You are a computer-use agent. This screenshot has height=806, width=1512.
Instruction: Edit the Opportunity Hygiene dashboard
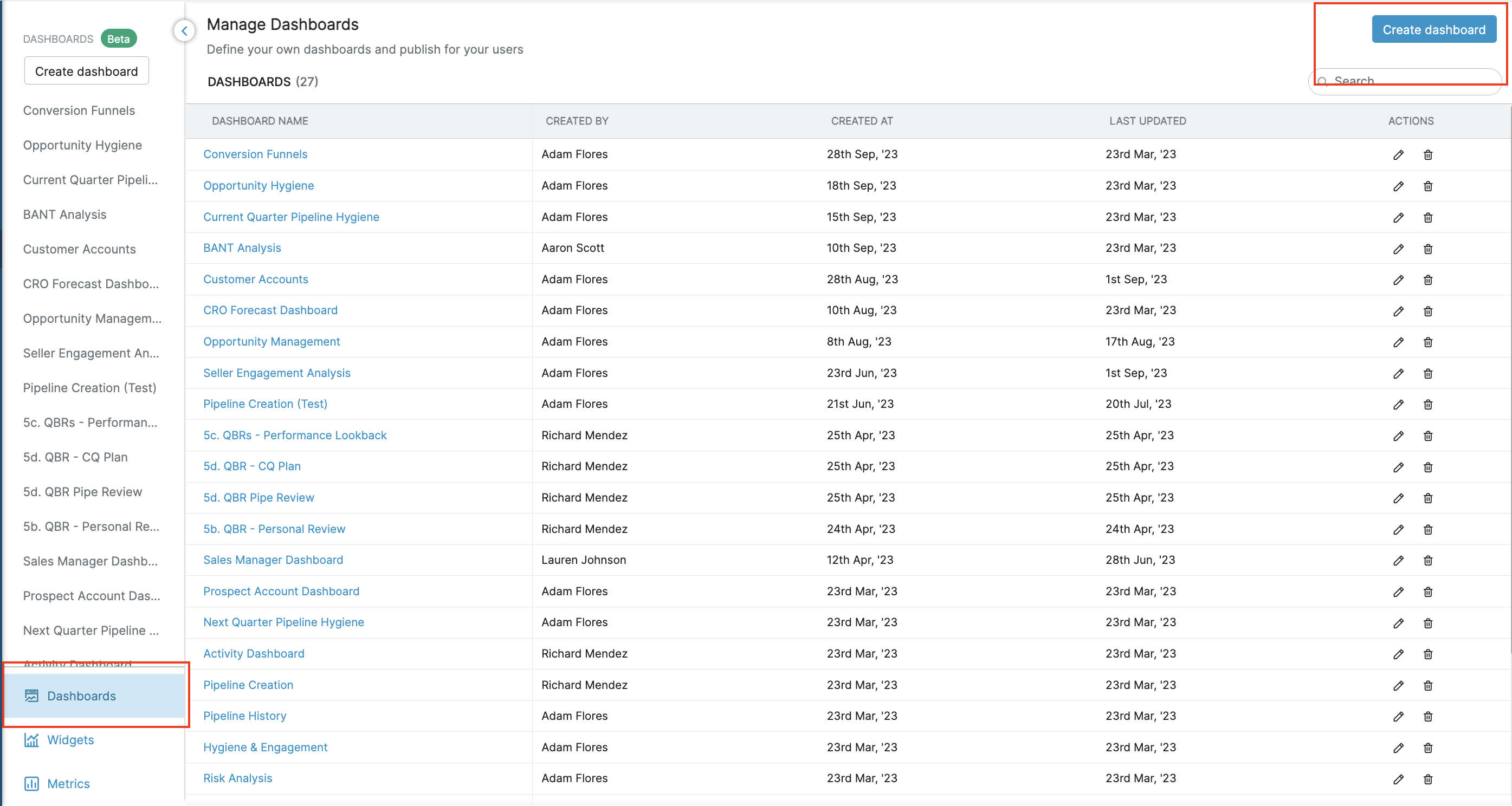(x=1399, y=186)
